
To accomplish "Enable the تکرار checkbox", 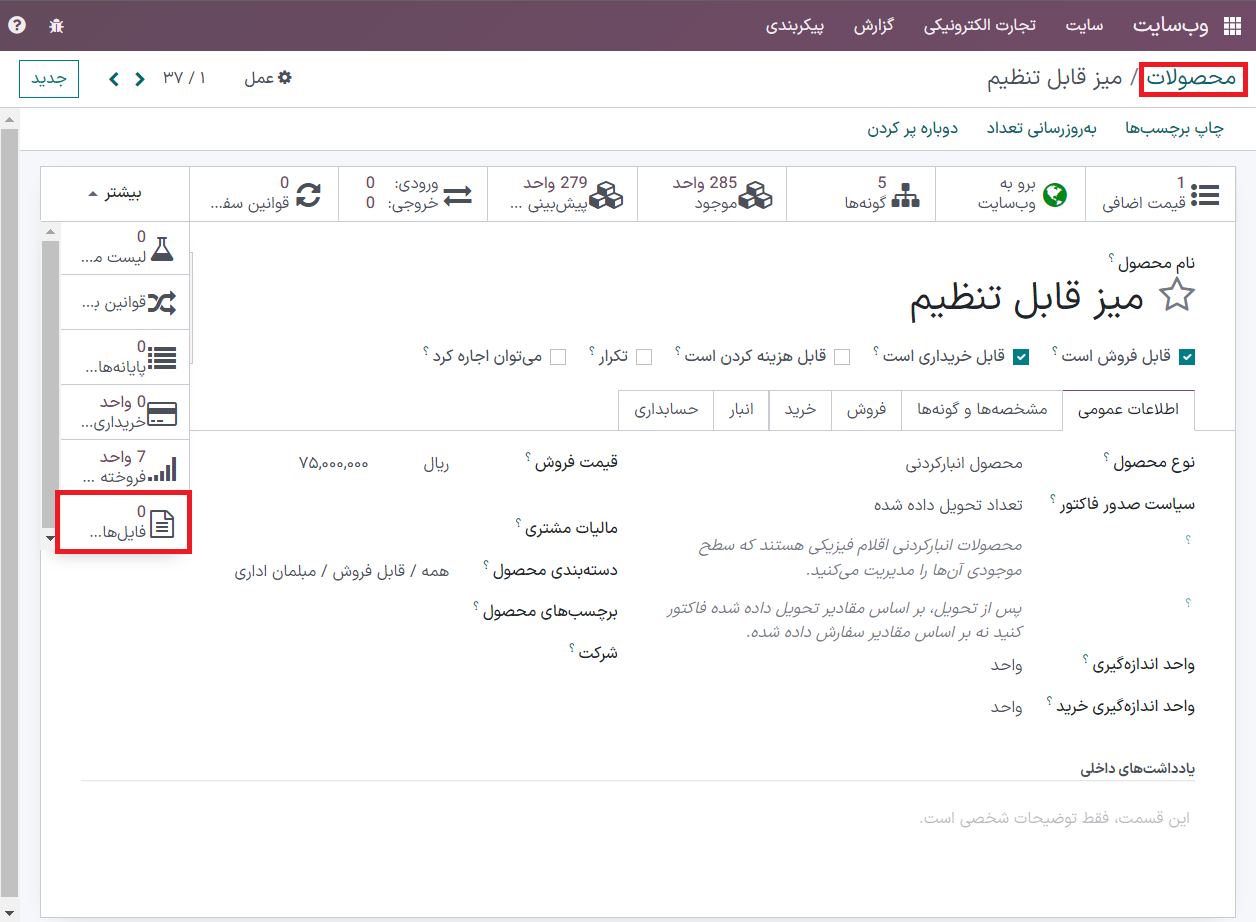I will pos(644,357).
